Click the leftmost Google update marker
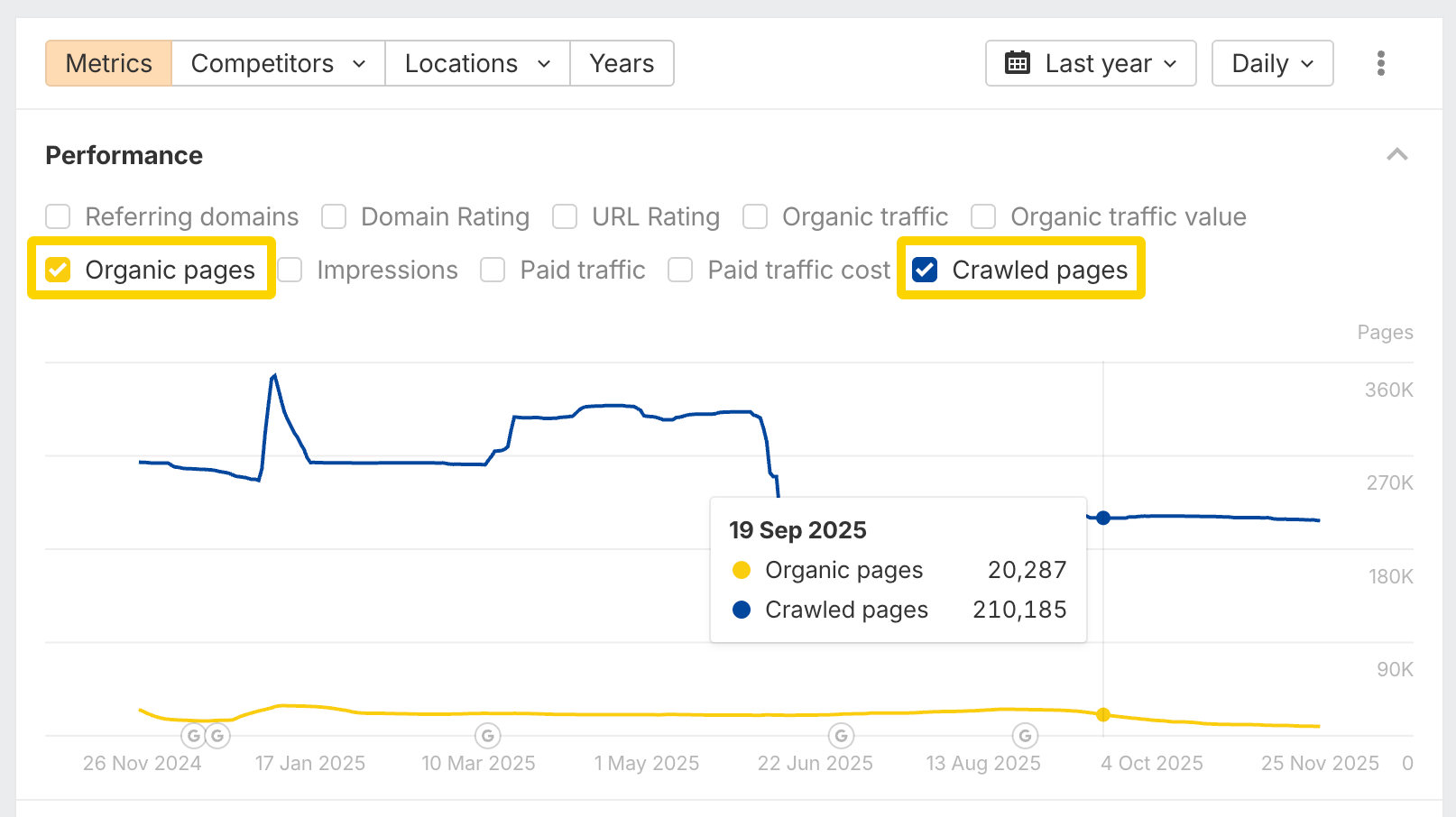 (x=193, y=736)
